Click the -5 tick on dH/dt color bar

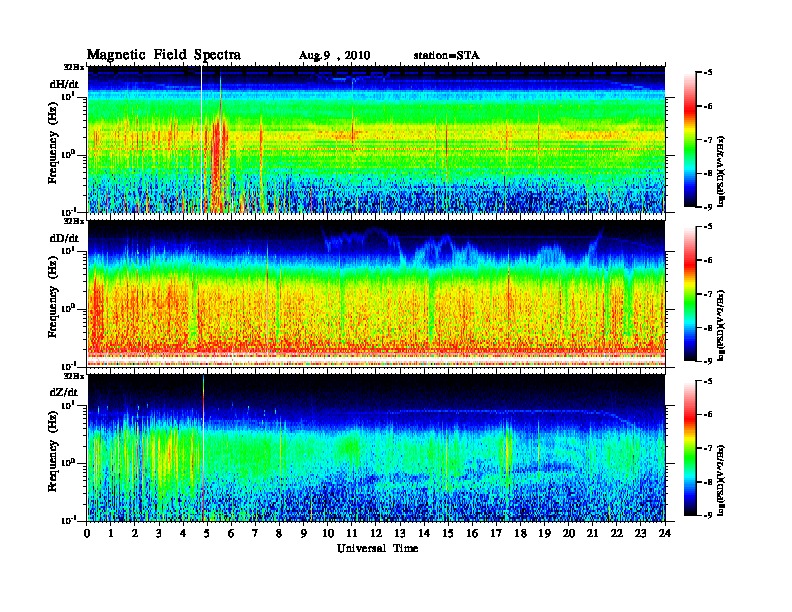pos(708,73)
